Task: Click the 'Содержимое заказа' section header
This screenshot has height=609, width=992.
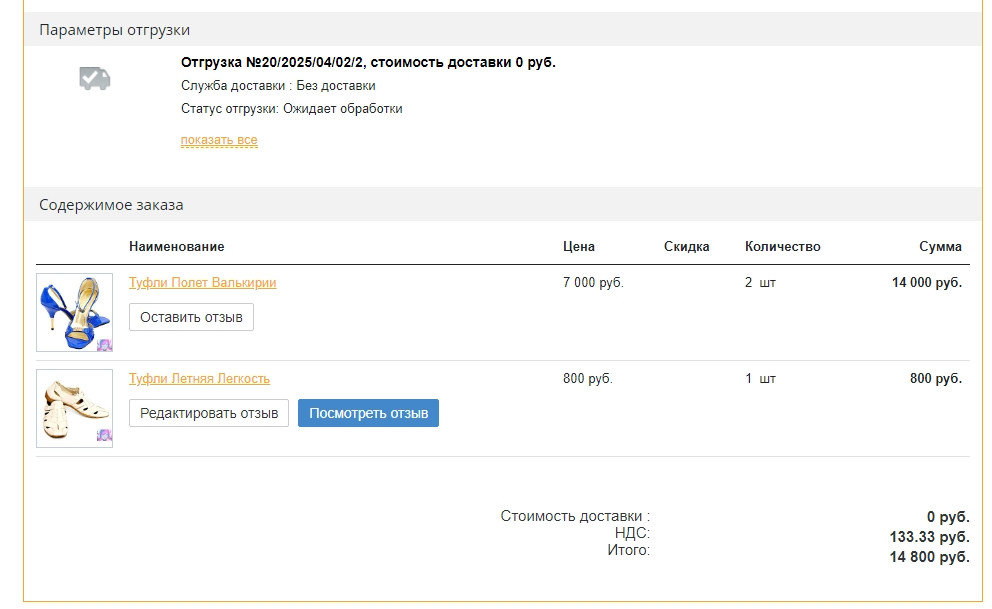Action: (111, 205)
